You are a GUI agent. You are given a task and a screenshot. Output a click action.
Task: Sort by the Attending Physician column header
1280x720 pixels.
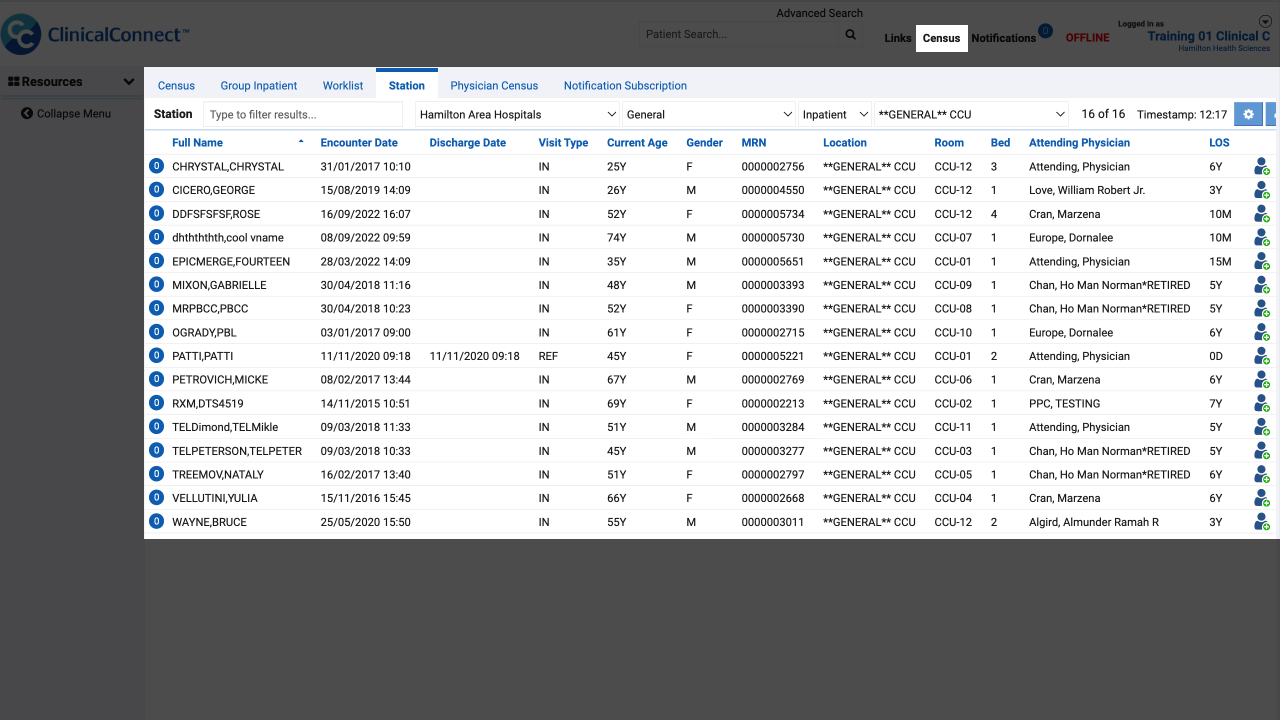coord(1079,143)
